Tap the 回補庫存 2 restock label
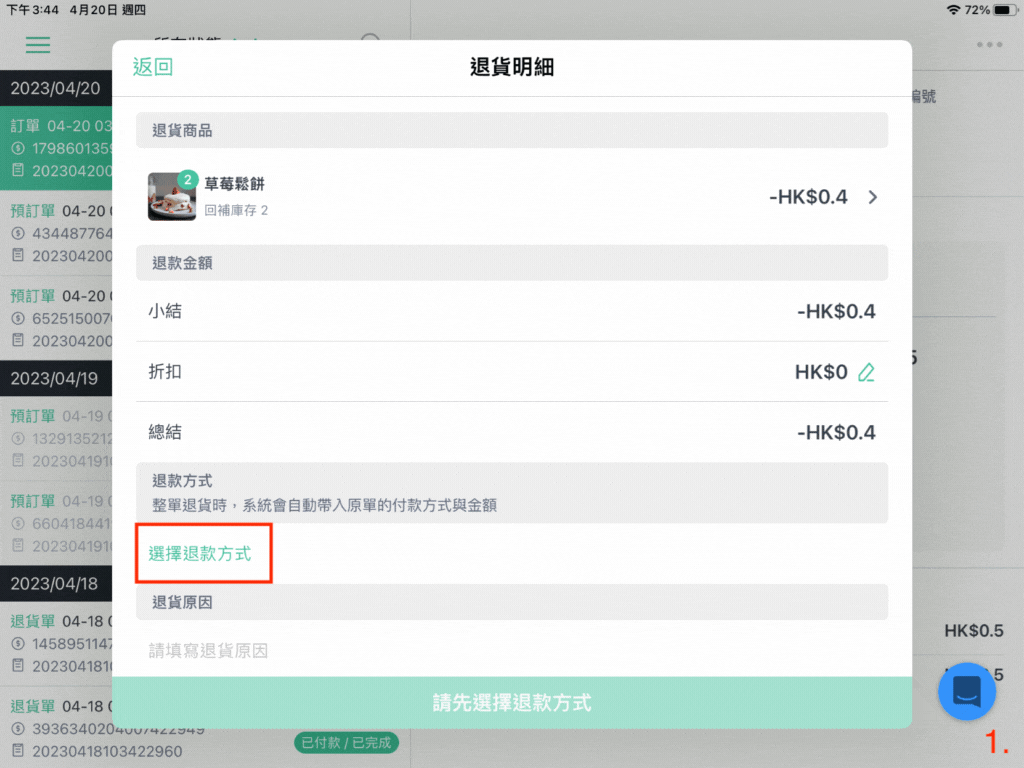Image resolution: width=1024 pixels, height=768 pixels. [236, 210]
